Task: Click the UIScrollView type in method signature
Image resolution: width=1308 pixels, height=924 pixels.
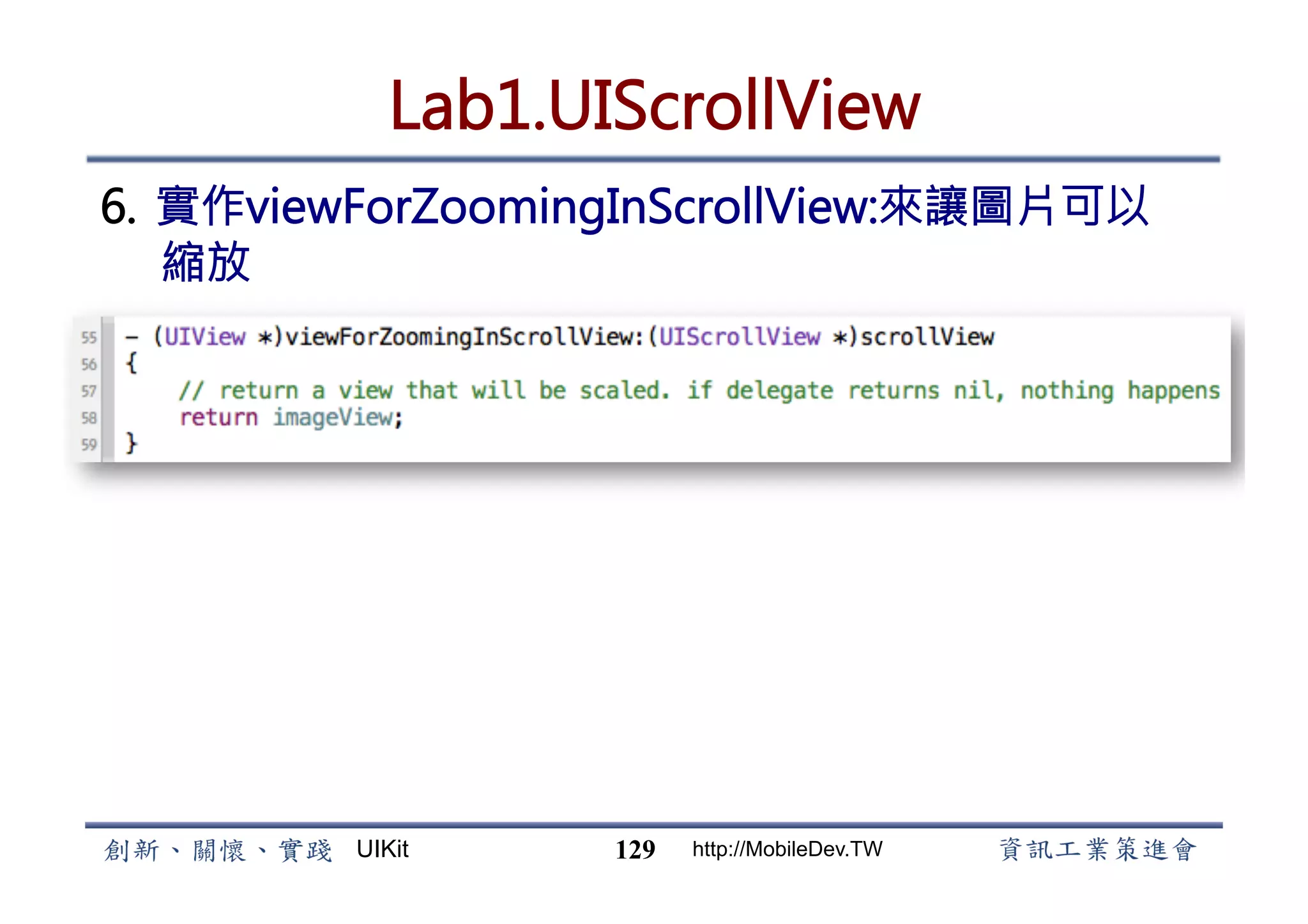Action: click(x=740, y=337)
